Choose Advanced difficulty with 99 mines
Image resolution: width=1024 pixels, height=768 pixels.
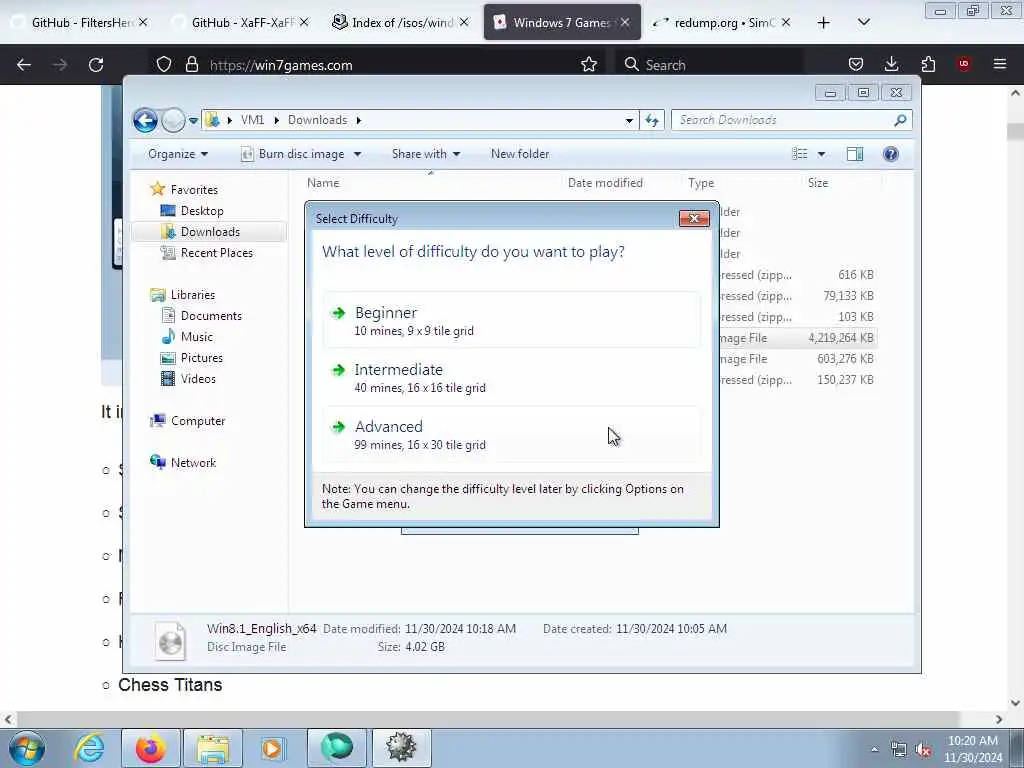[x=511, y=434]
